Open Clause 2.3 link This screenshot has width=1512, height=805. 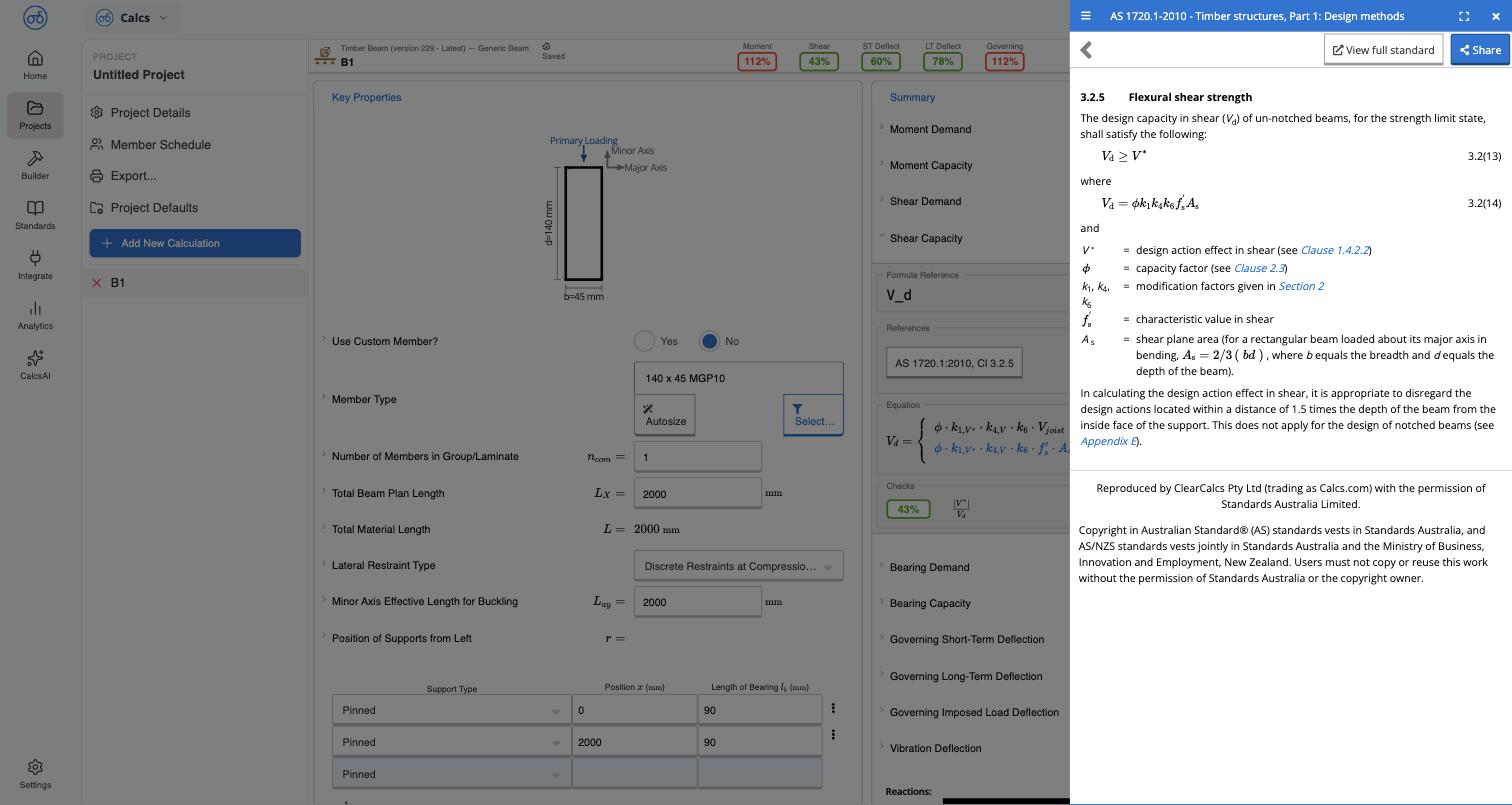pyautogui.click(x=1259, y=268)
